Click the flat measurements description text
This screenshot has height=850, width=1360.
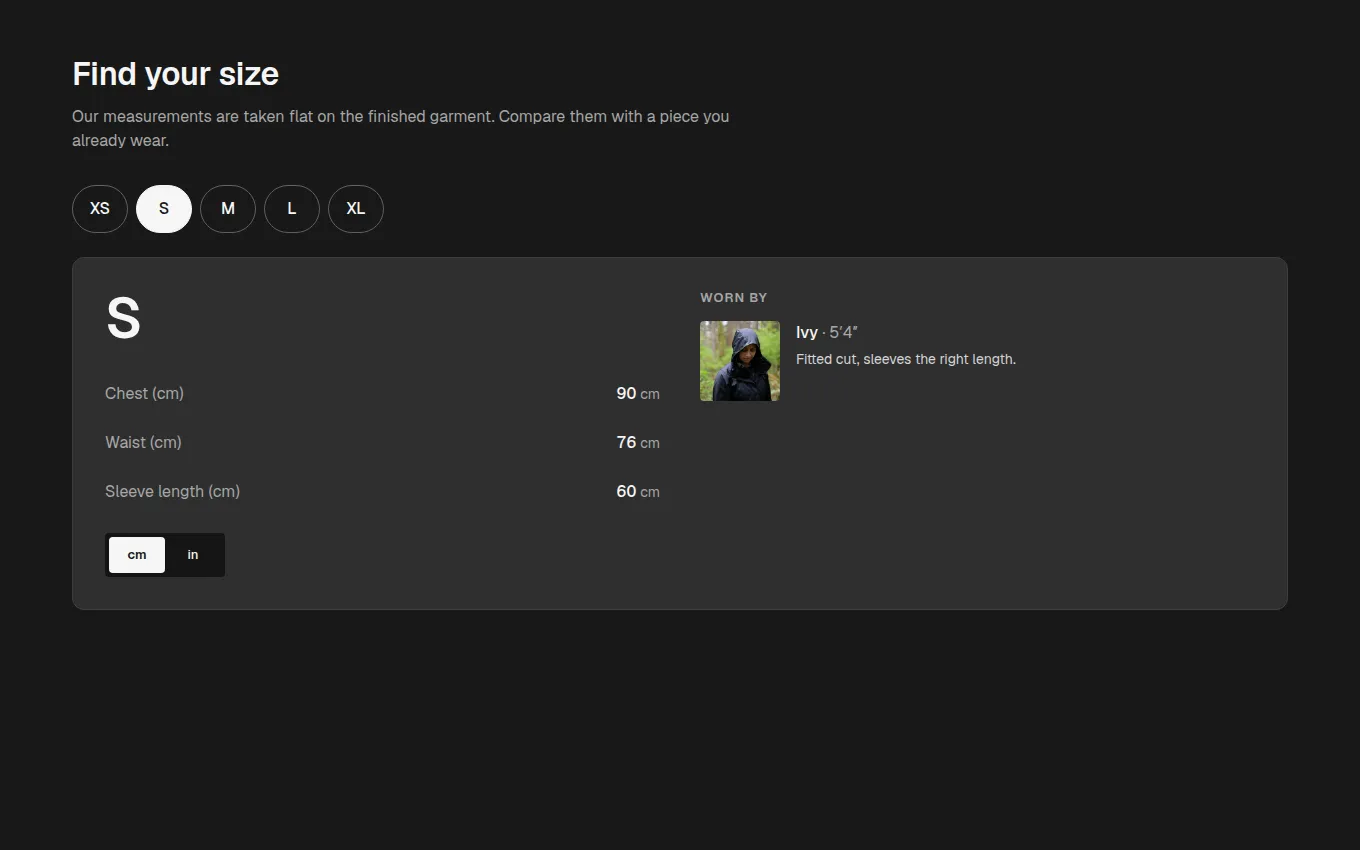[x=400, y=128]
